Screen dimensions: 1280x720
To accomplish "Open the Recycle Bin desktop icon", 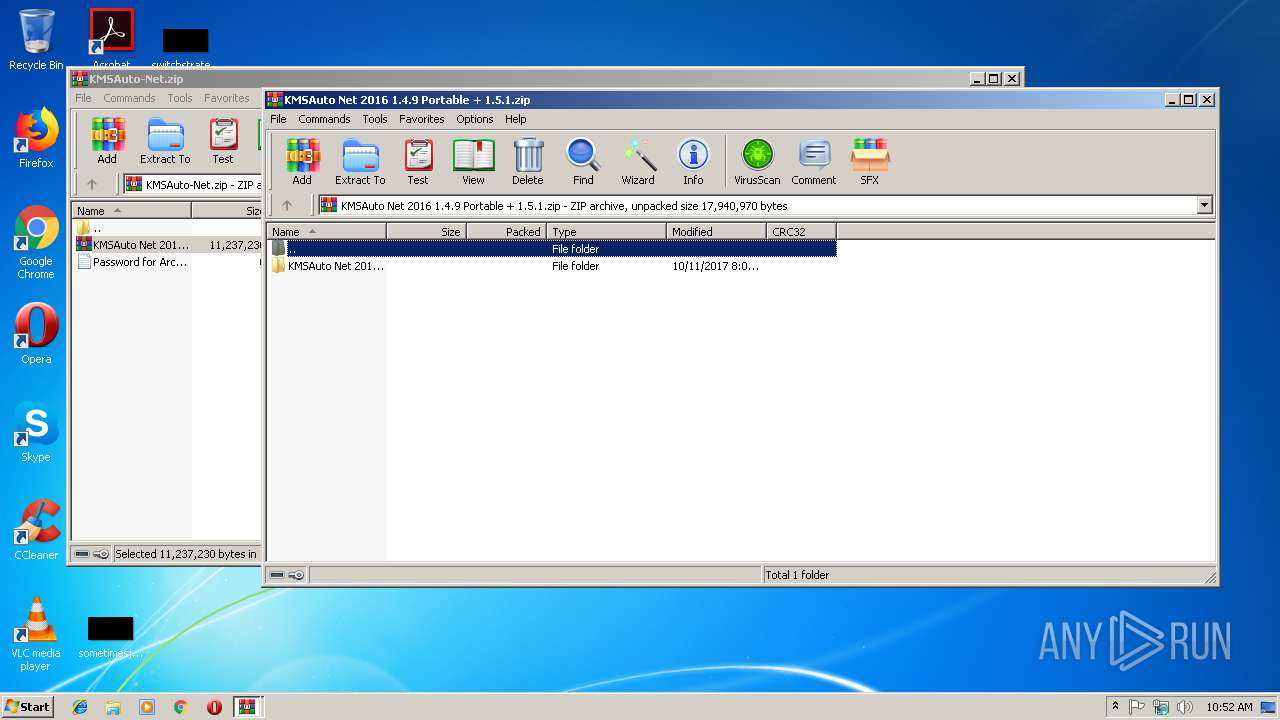I will pyautogui.click(x=36, y=40).
